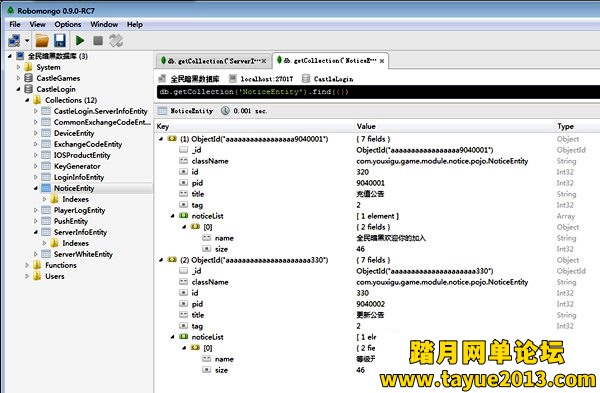
Task: Click the Value column header
Action: coord(366,126)
